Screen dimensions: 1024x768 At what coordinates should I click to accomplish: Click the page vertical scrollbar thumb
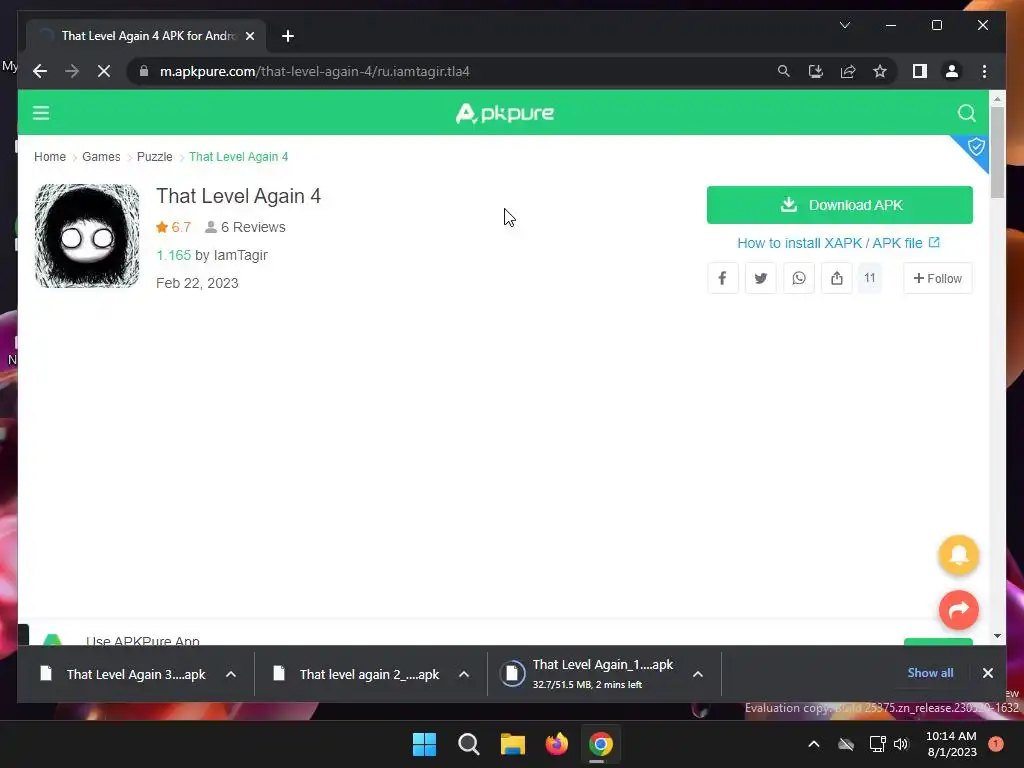997,152
